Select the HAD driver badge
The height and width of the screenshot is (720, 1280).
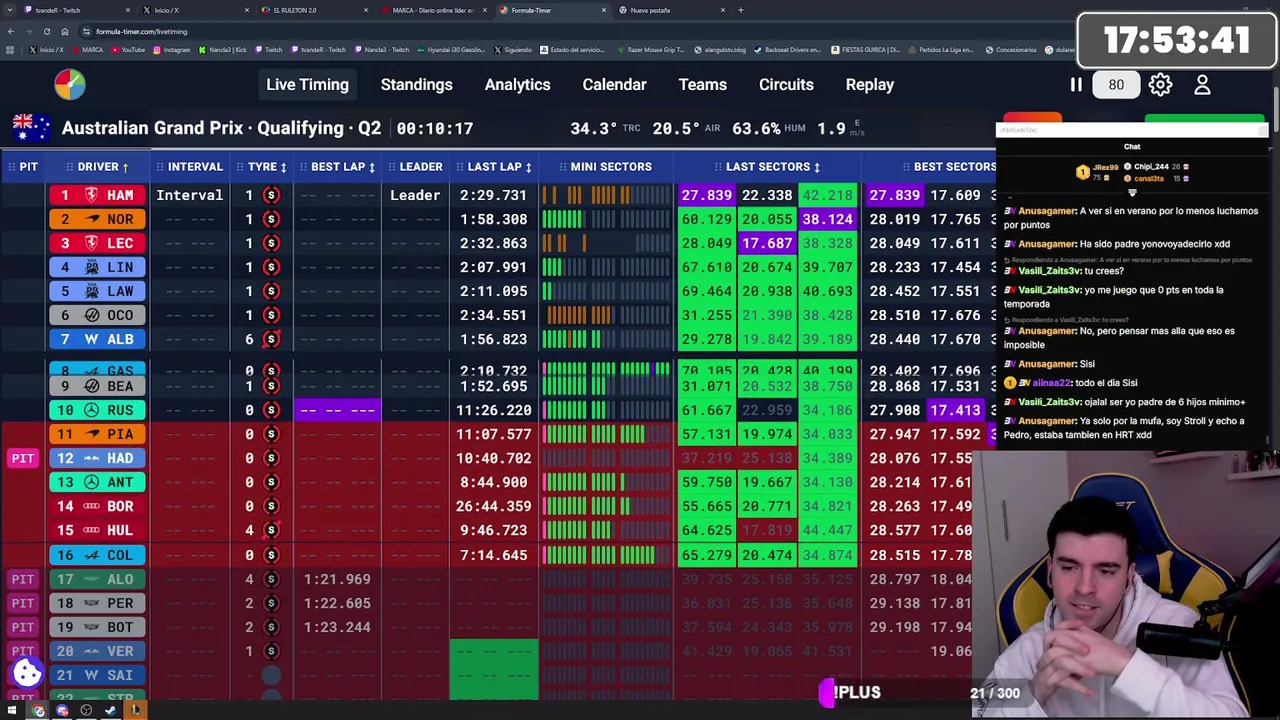point(97,458)
